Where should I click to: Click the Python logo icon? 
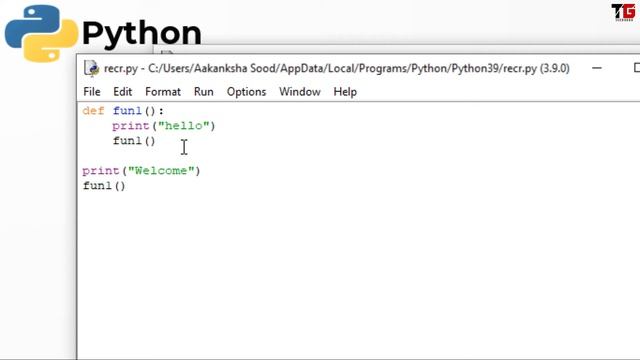click(x=41, y=33)
